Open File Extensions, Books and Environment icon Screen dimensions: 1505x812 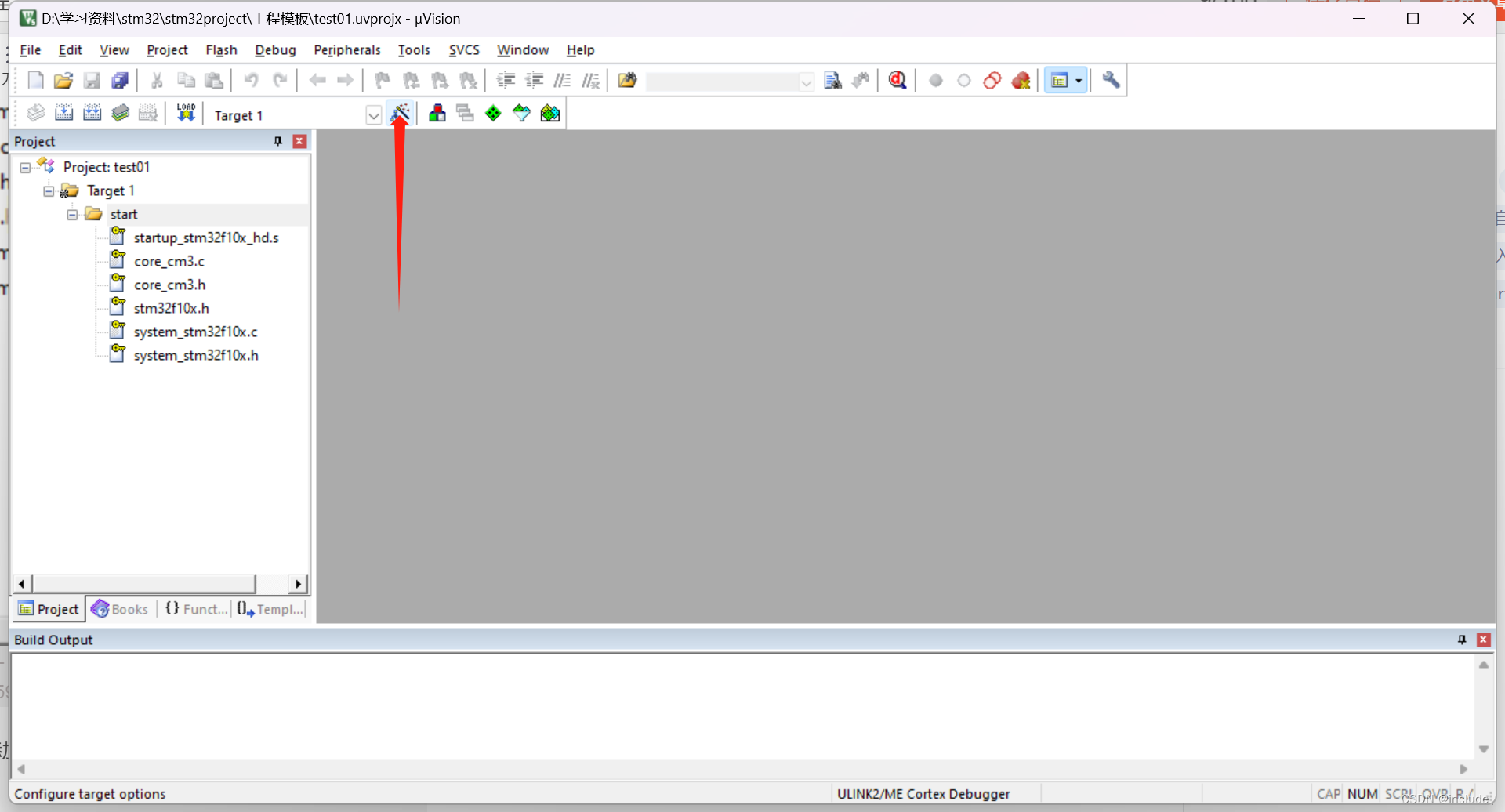pos(437,114)
